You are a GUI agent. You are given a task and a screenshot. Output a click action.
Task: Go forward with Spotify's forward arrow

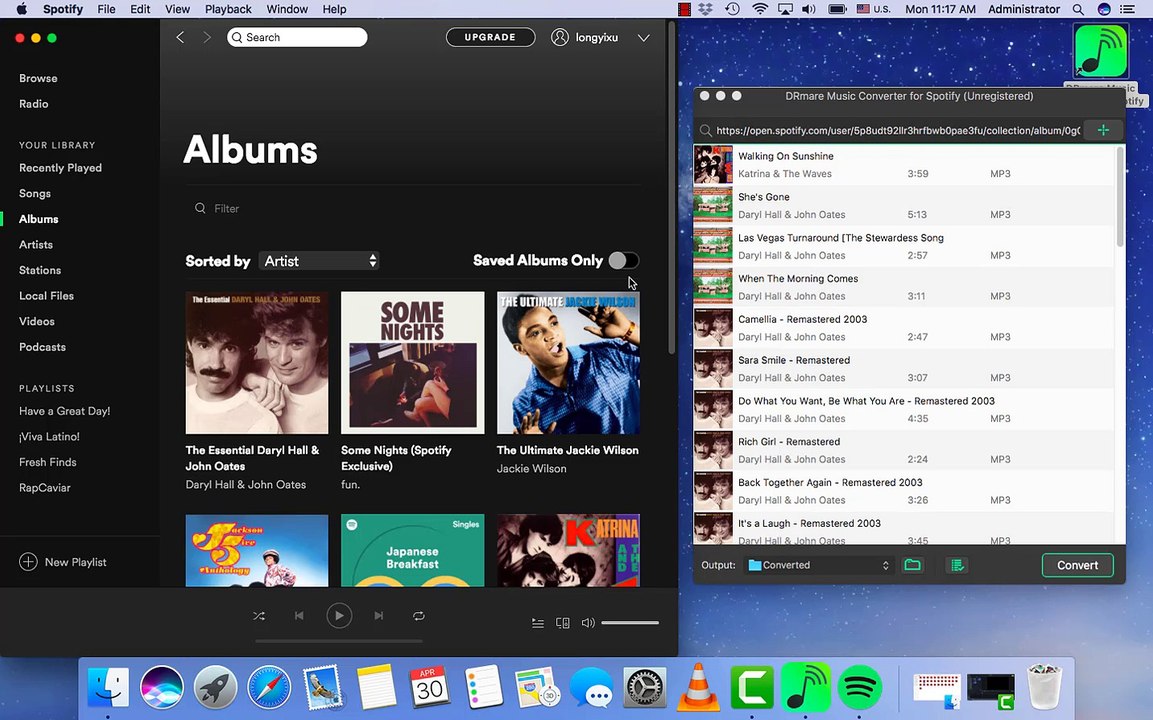pyautogui.click(x=207, y=37)
